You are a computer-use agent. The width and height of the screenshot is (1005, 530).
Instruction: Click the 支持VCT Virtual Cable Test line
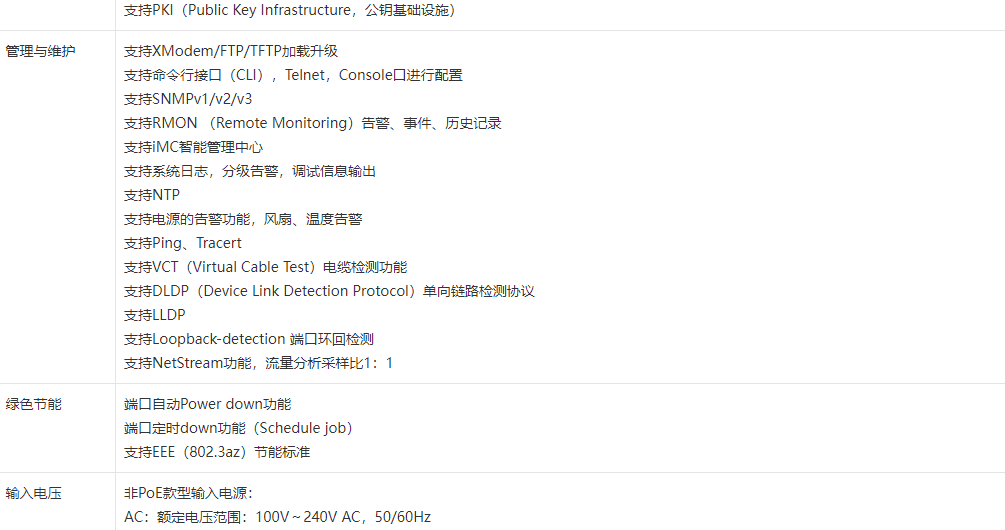tap(265, 267)
